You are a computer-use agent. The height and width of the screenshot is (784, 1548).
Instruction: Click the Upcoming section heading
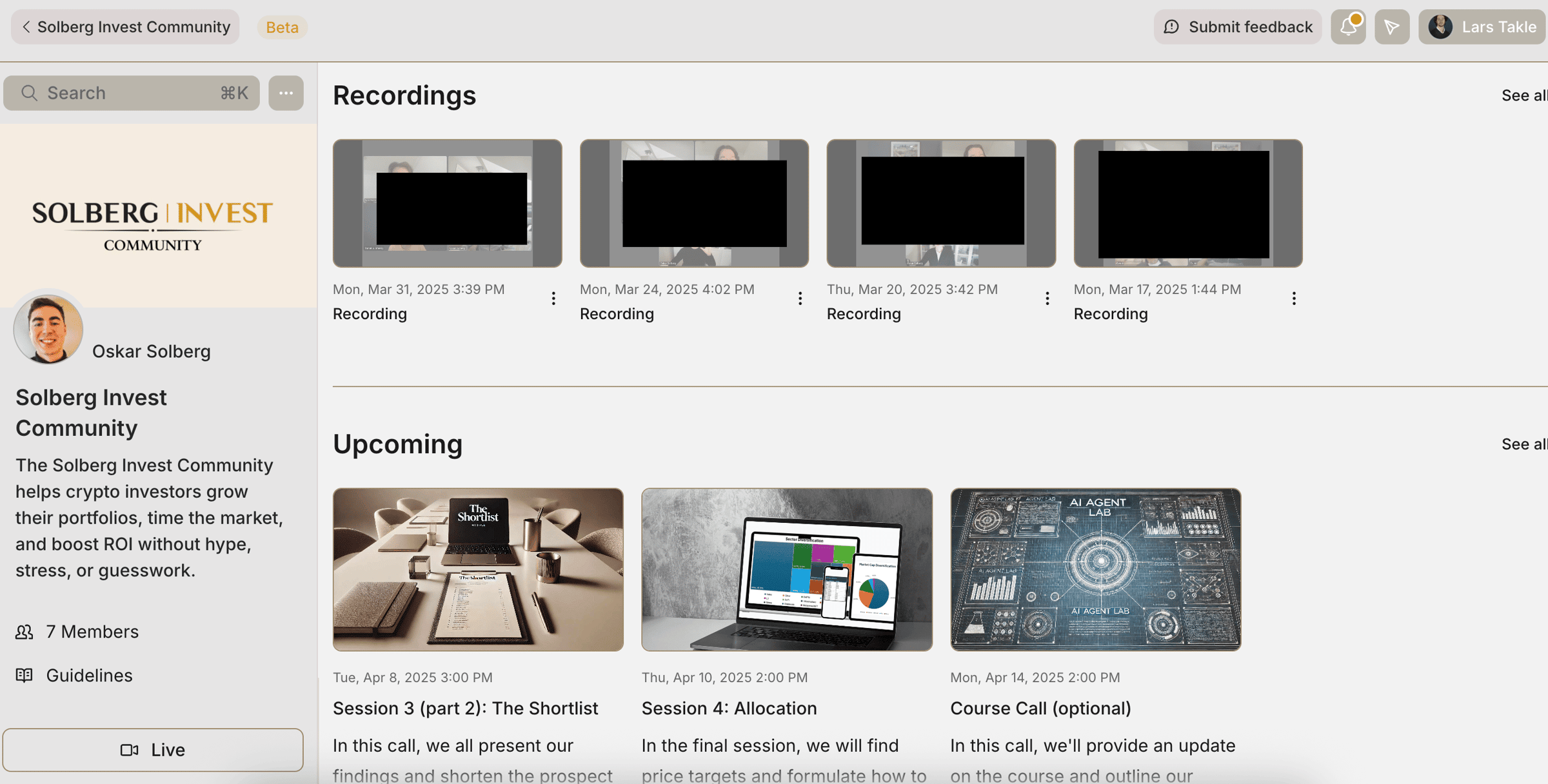coord(397,444)
